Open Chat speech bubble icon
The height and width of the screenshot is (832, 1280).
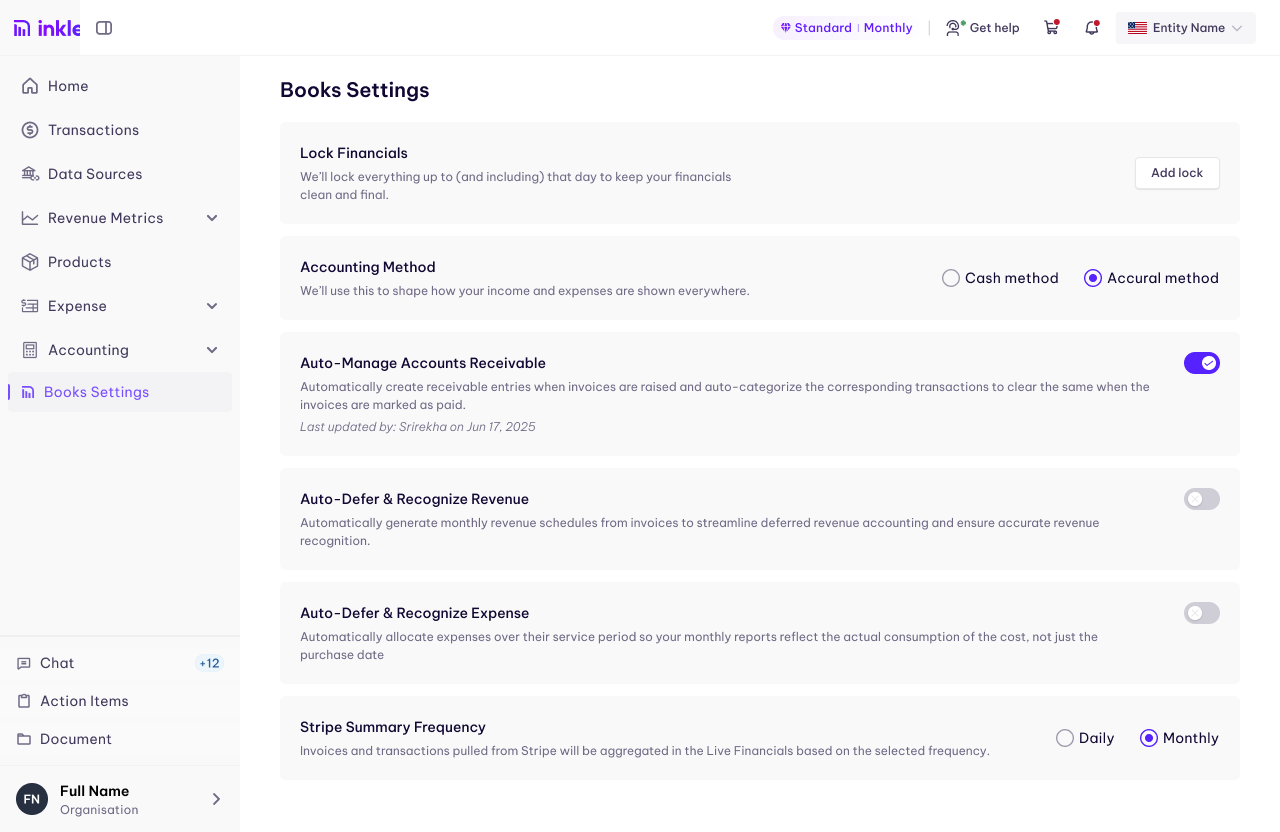pos(24,663)
